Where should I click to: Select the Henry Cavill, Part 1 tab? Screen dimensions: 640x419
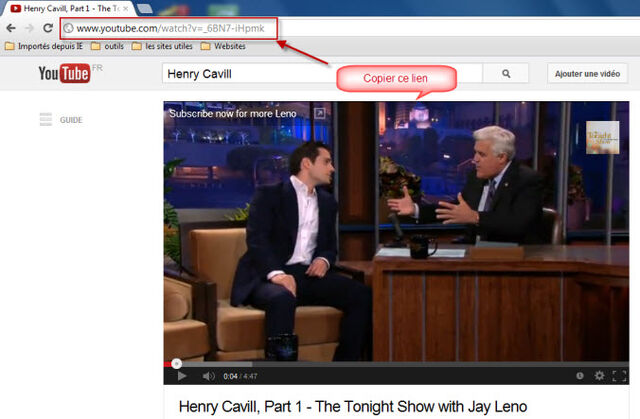(x=68, y=8)
